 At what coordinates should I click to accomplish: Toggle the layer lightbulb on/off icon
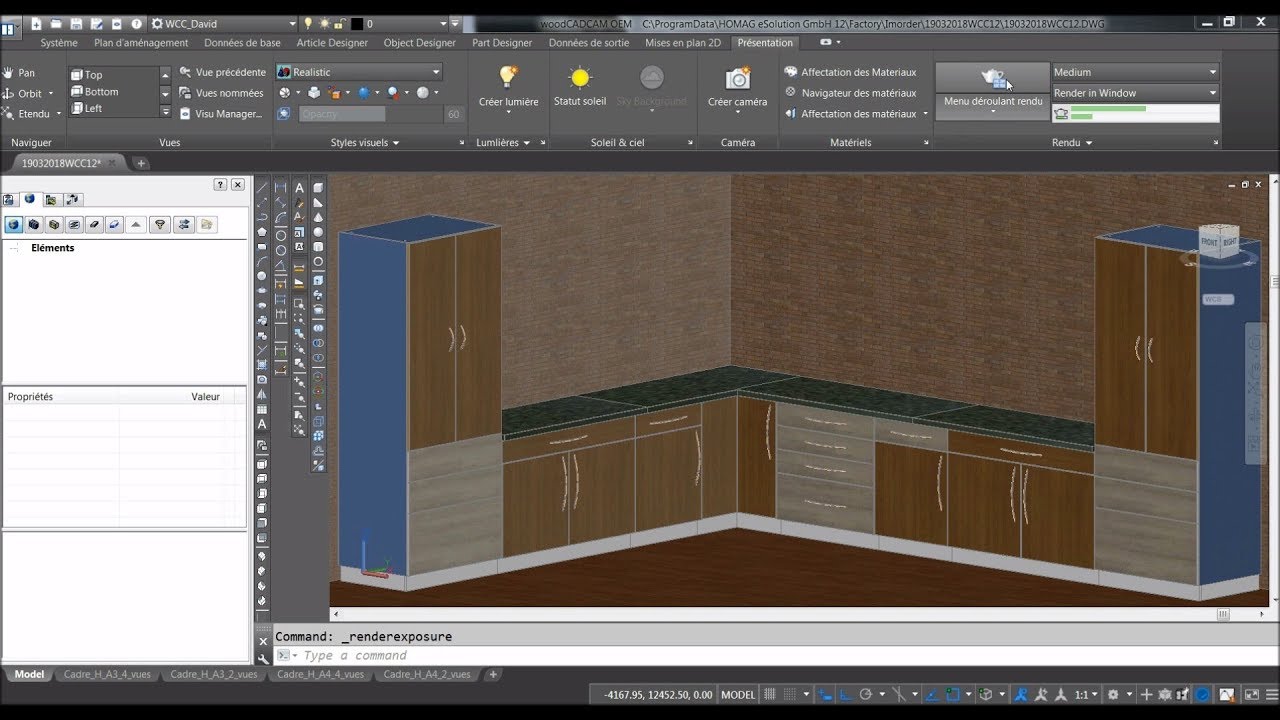pos(309,23)
